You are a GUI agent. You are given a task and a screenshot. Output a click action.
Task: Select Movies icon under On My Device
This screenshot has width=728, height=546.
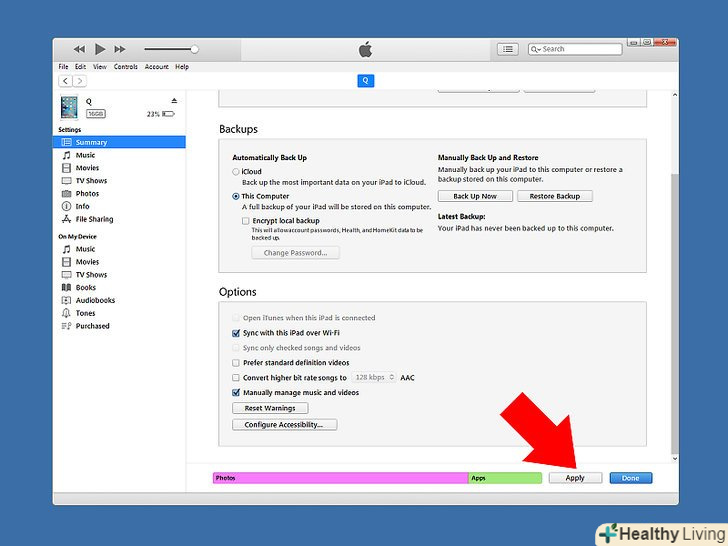[x=67, y=262]
